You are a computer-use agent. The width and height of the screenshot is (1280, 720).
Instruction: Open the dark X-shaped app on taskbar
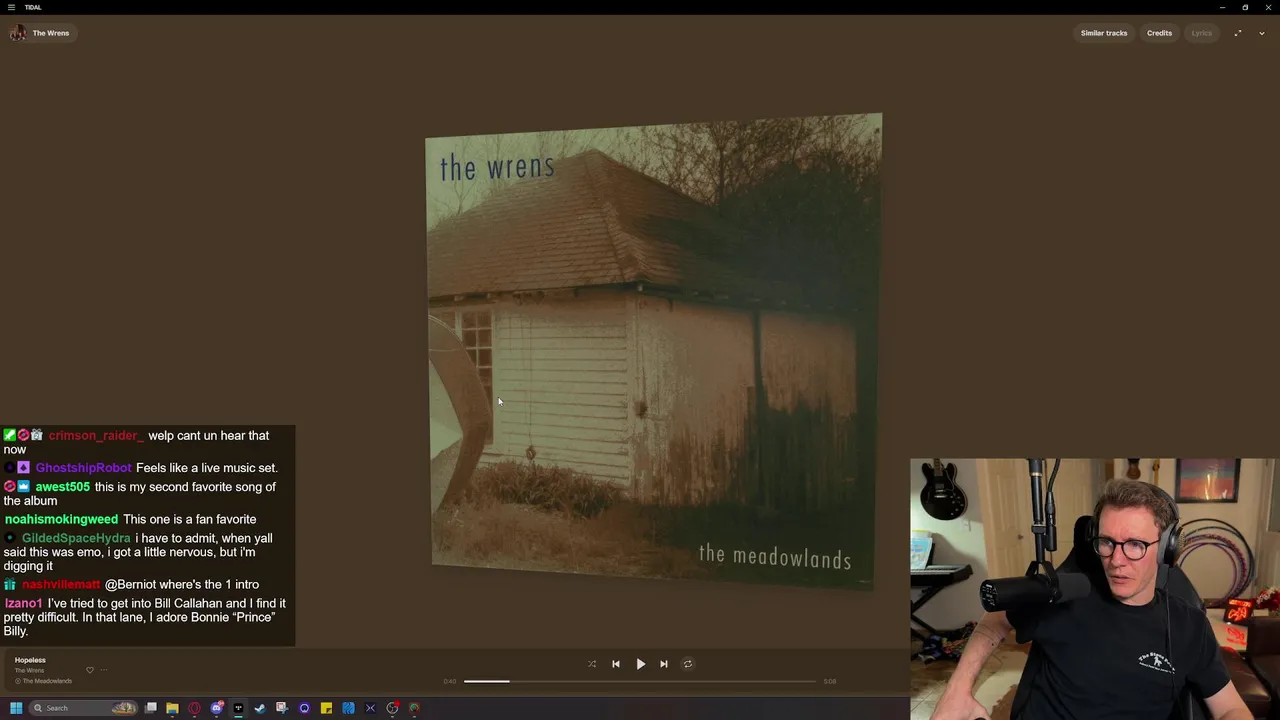pyautogui.click(x=370, y=708)
